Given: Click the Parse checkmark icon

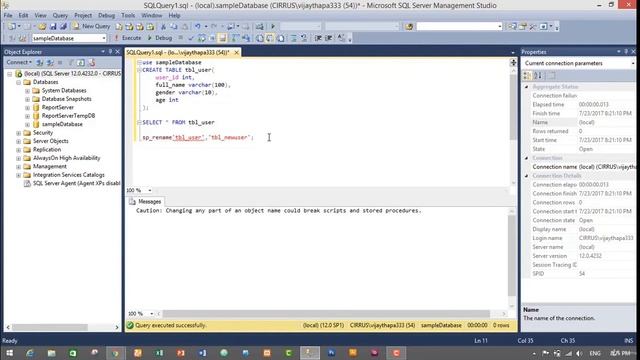Looking at the screenshot, I should coord(191,38).
